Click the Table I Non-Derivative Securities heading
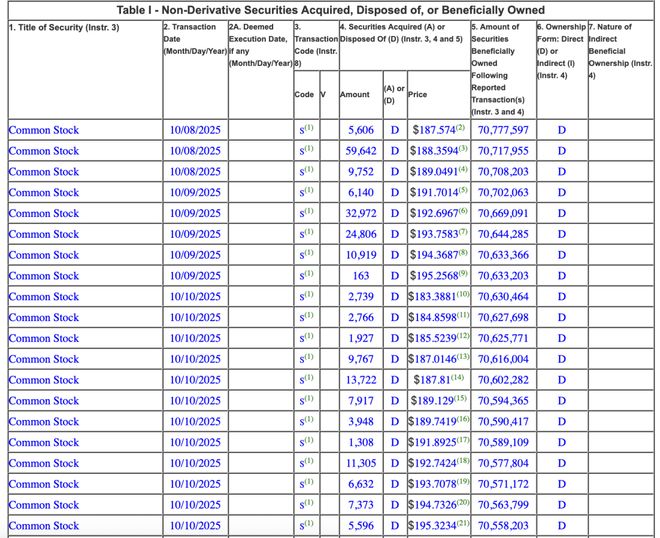The height and width of the screenshot is (538, 660). [x=329, y=10]
